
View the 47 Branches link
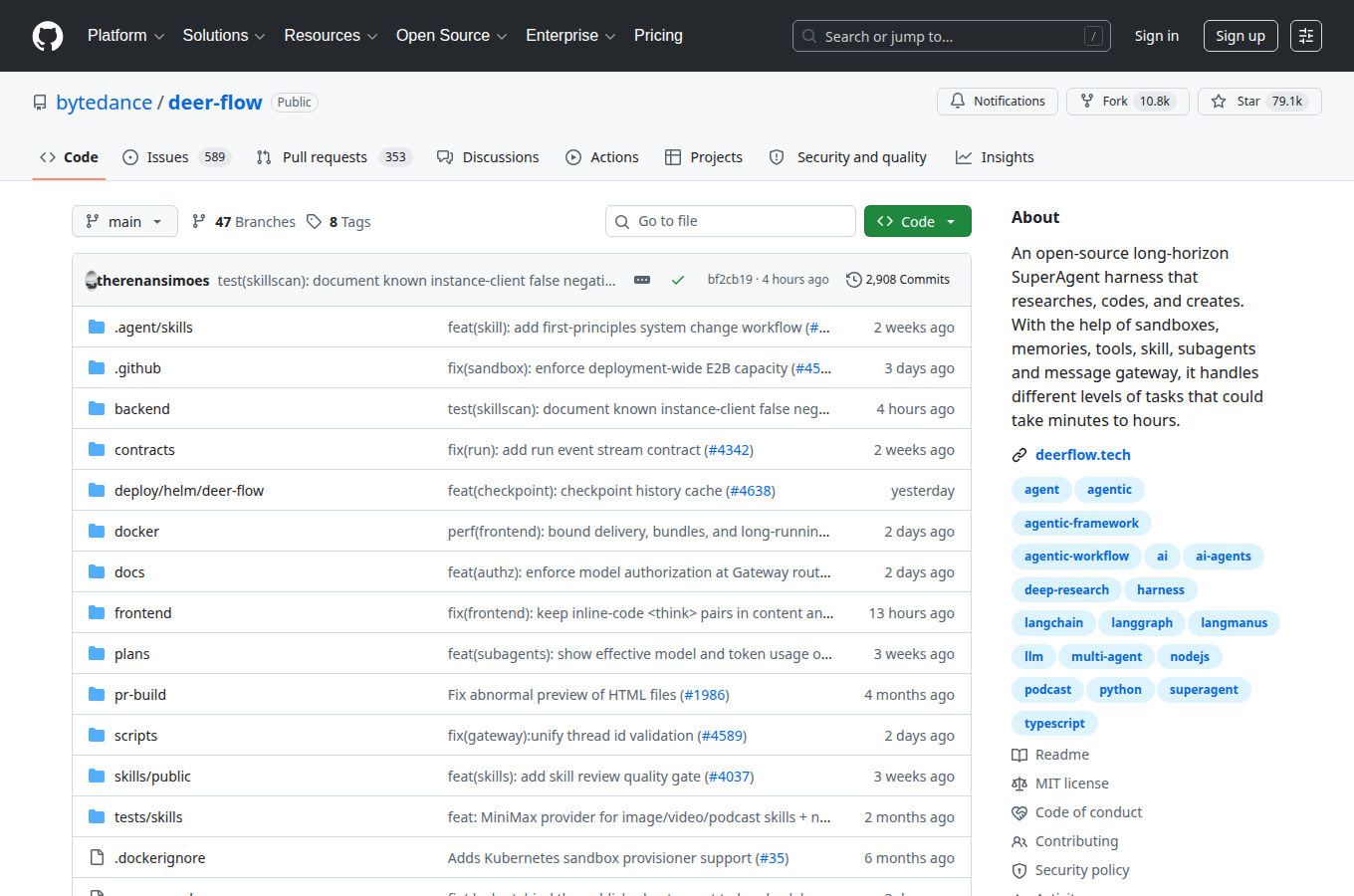coord(244,221)
